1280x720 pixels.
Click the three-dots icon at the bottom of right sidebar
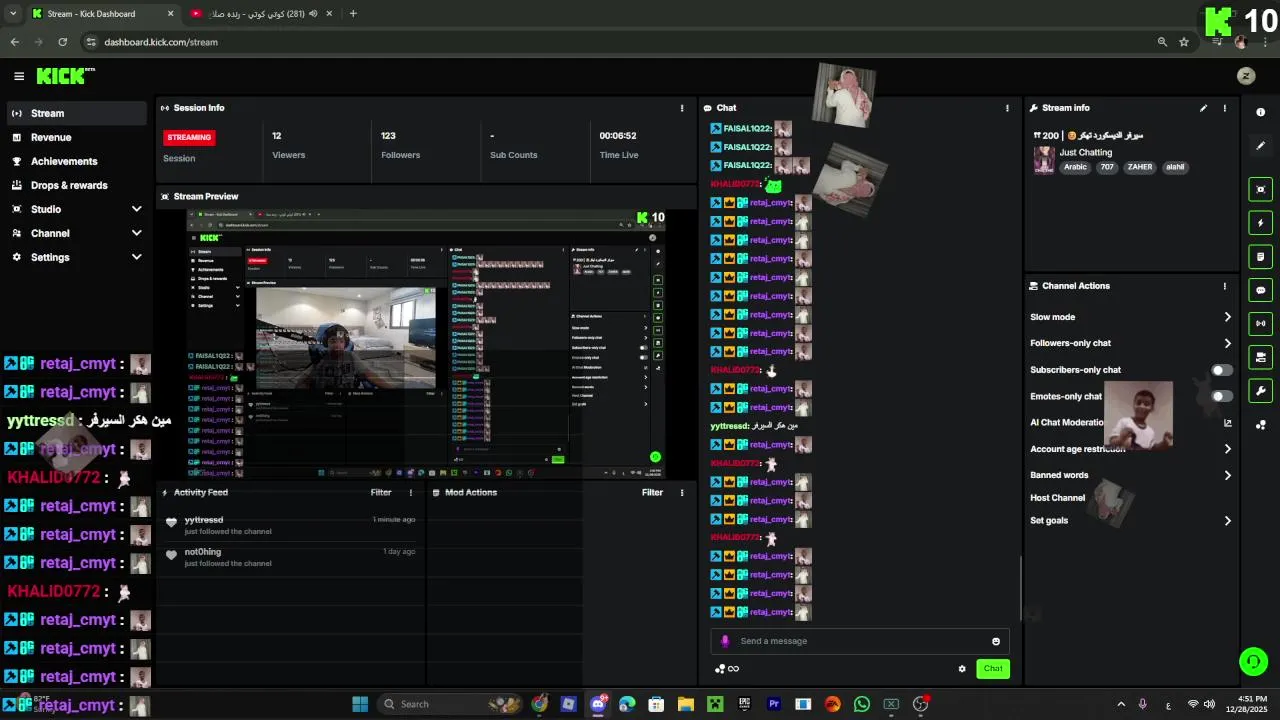pyautogui.click(x=1261, y=425)
